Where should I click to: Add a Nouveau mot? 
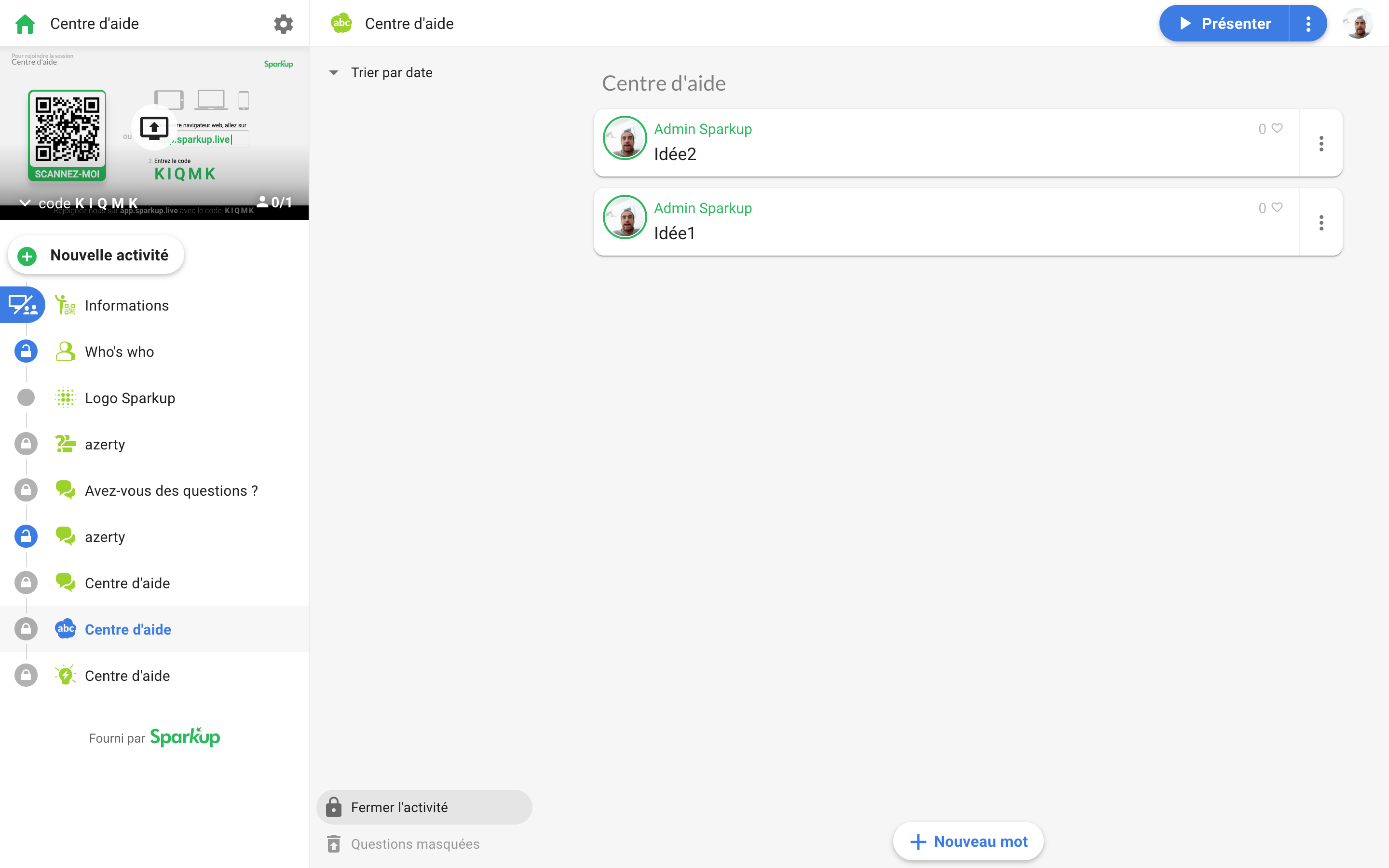point(968,841)
